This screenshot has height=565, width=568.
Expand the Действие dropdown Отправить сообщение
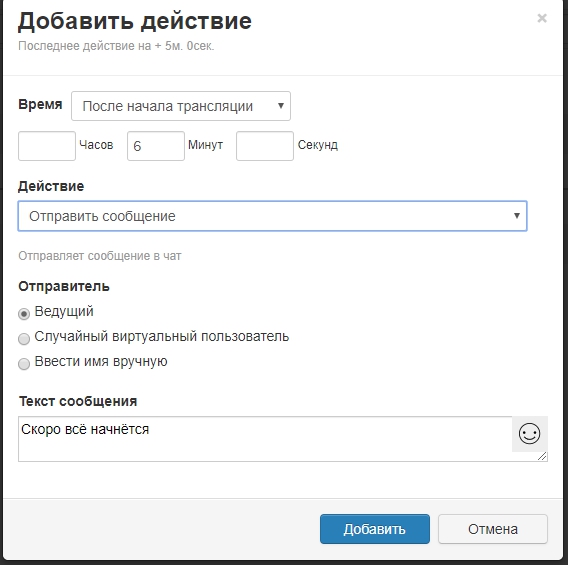272,216
